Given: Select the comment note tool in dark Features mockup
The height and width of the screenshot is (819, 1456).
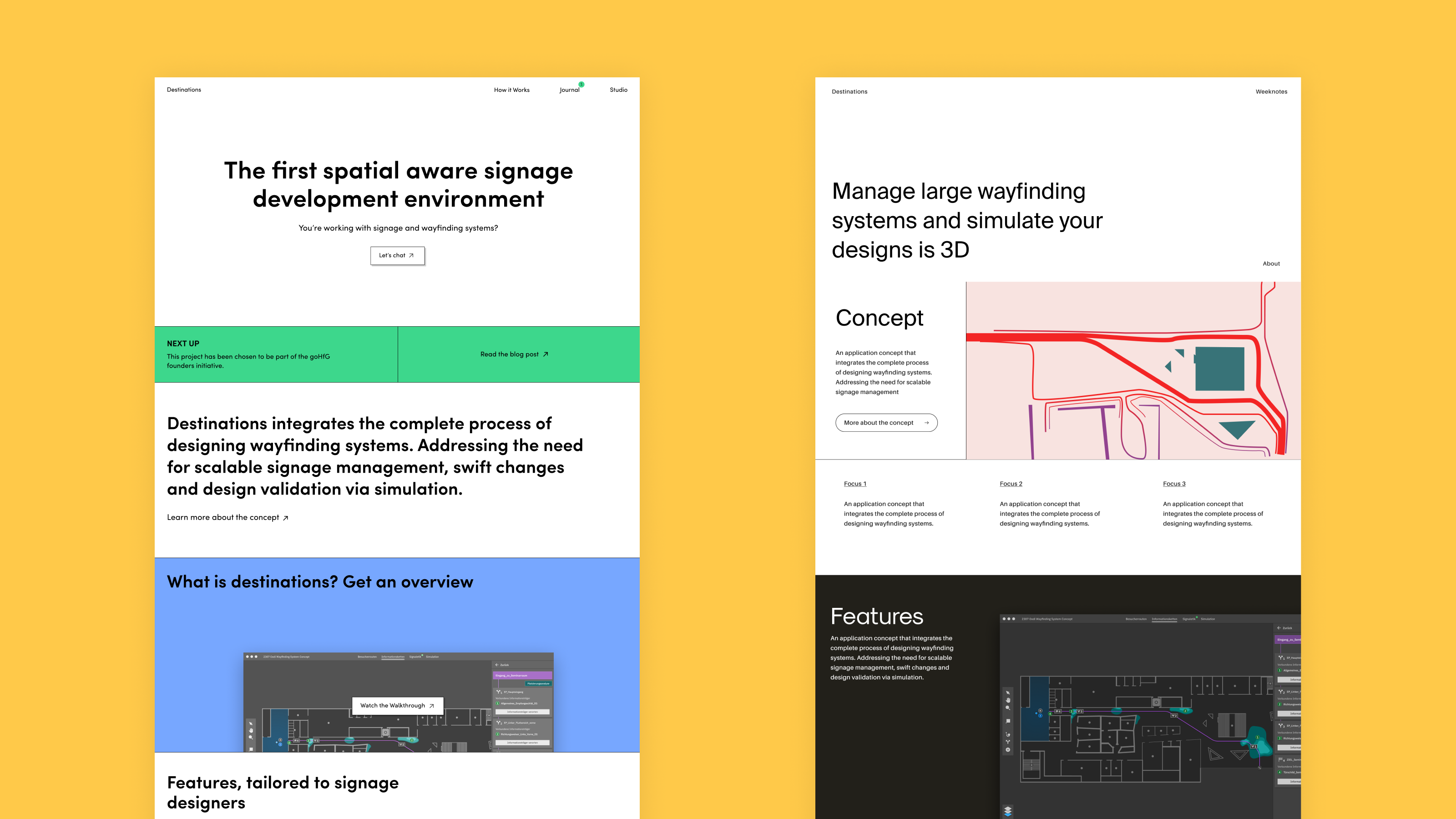Looking at the screenshot, I should pos(1008,721).
